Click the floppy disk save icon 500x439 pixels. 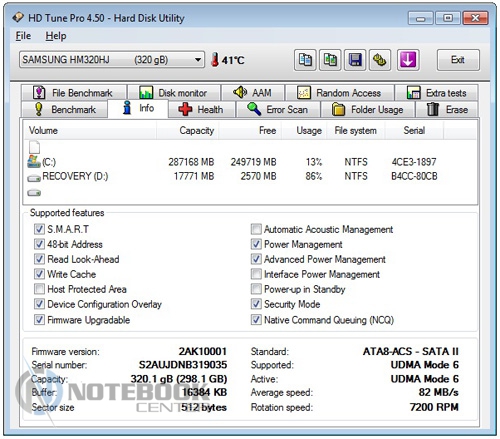pos(355,60)
